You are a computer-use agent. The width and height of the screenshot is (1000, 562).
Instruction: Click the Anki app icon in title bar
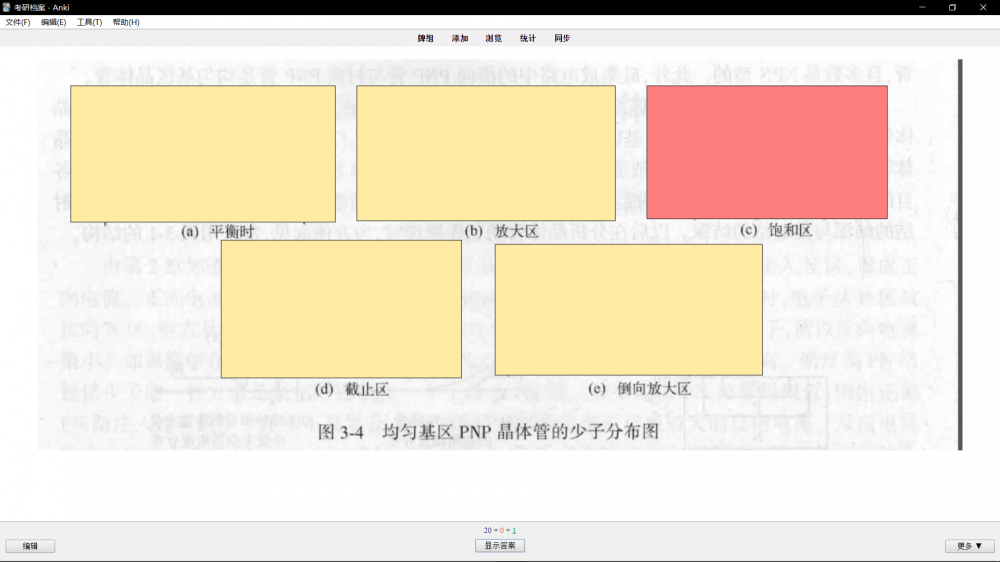6,7
